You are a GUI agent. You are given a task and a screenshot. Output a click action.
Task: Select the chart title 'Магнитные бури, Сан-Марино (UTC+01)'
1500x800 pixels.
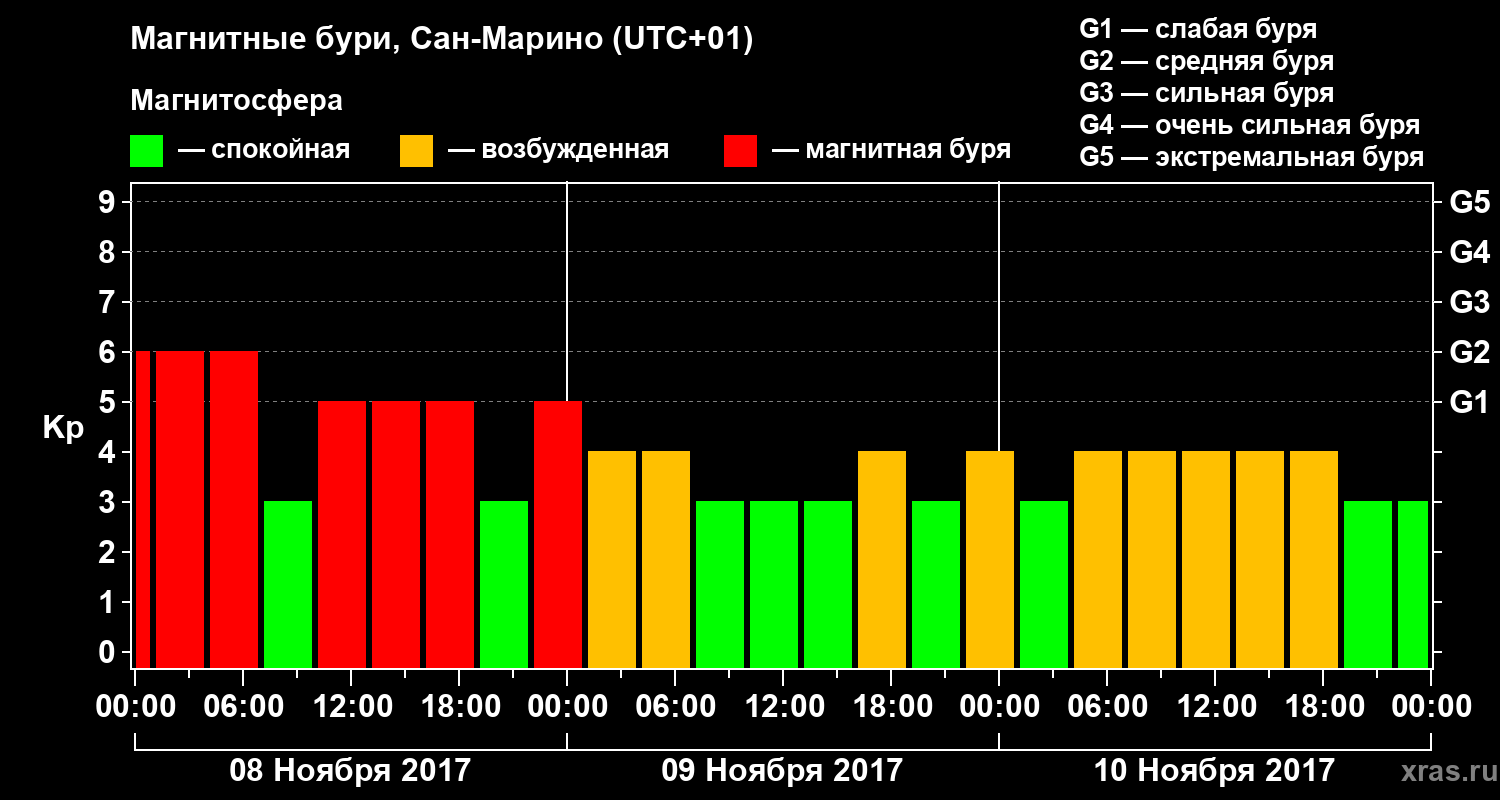(x=441, y=40)
